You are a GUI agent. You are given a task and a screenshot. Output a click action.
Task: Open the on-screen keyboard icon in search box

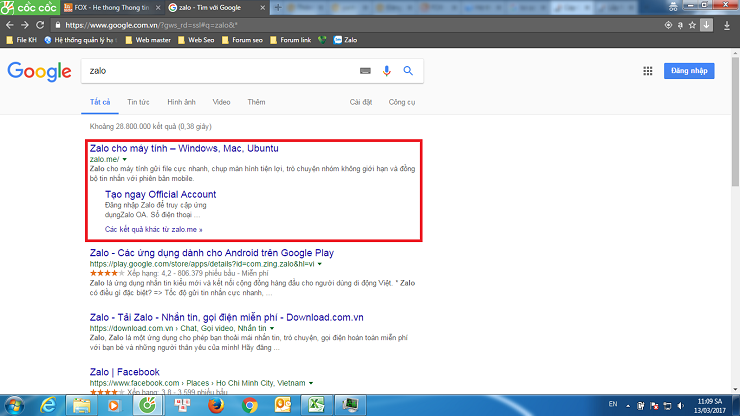(x=365, y=71)
